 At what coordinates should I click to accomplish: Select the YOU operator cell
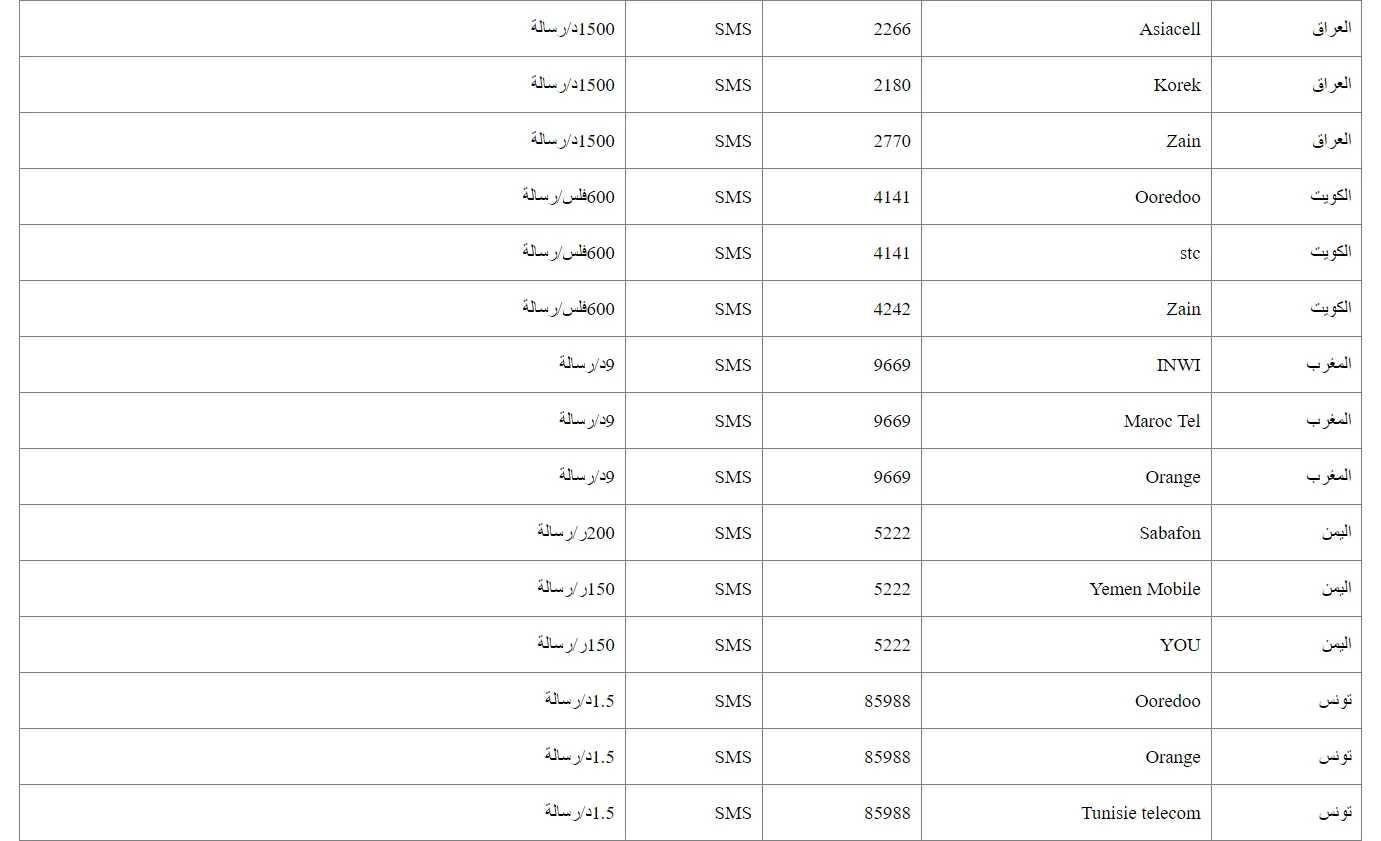[1180, 645]
